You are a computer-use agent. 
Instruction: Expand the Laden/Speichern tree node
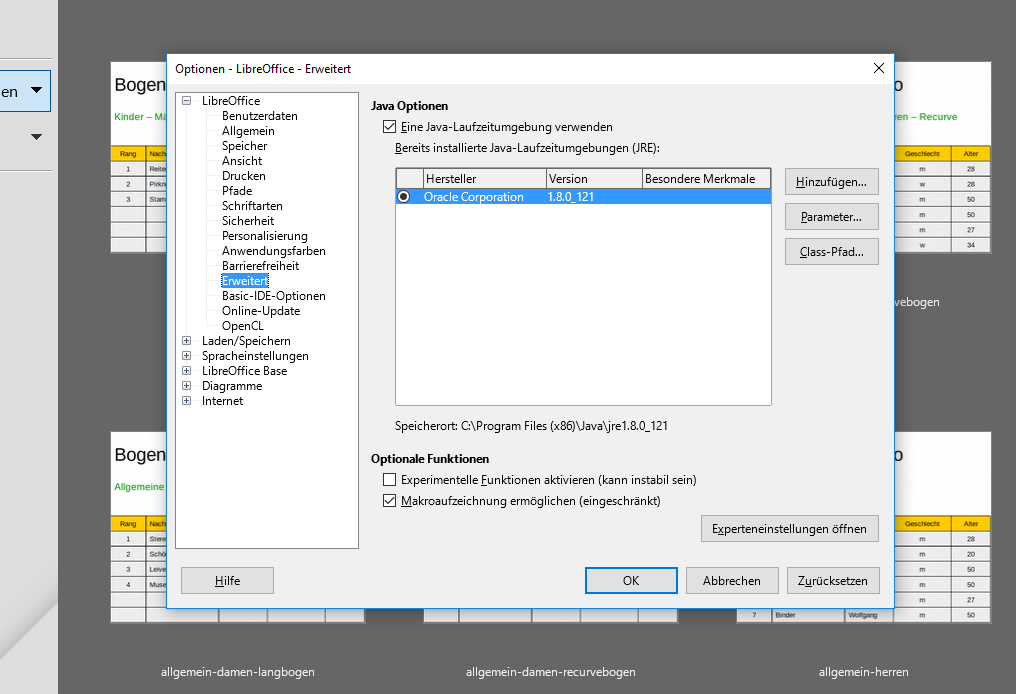pyautogui.click(x=187, y=341)
